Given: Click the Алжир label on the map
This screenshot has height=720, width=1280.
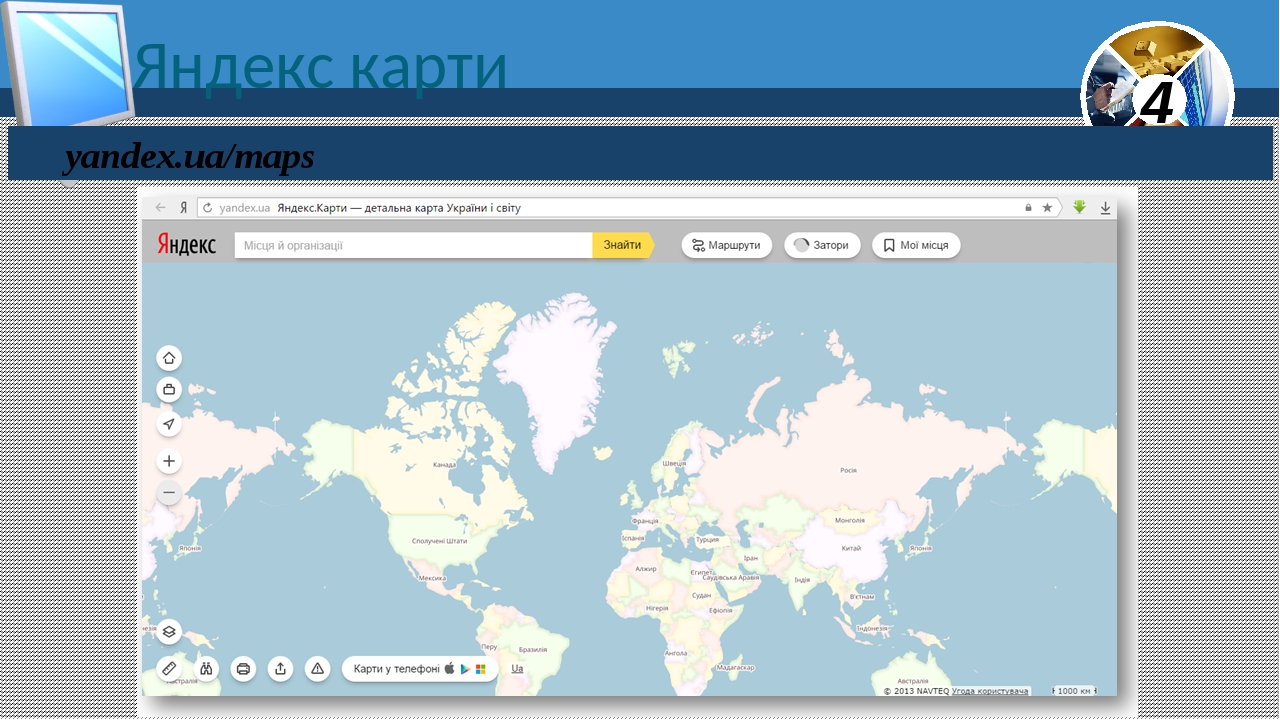Looking at the screenshot, I should [646, 569].
